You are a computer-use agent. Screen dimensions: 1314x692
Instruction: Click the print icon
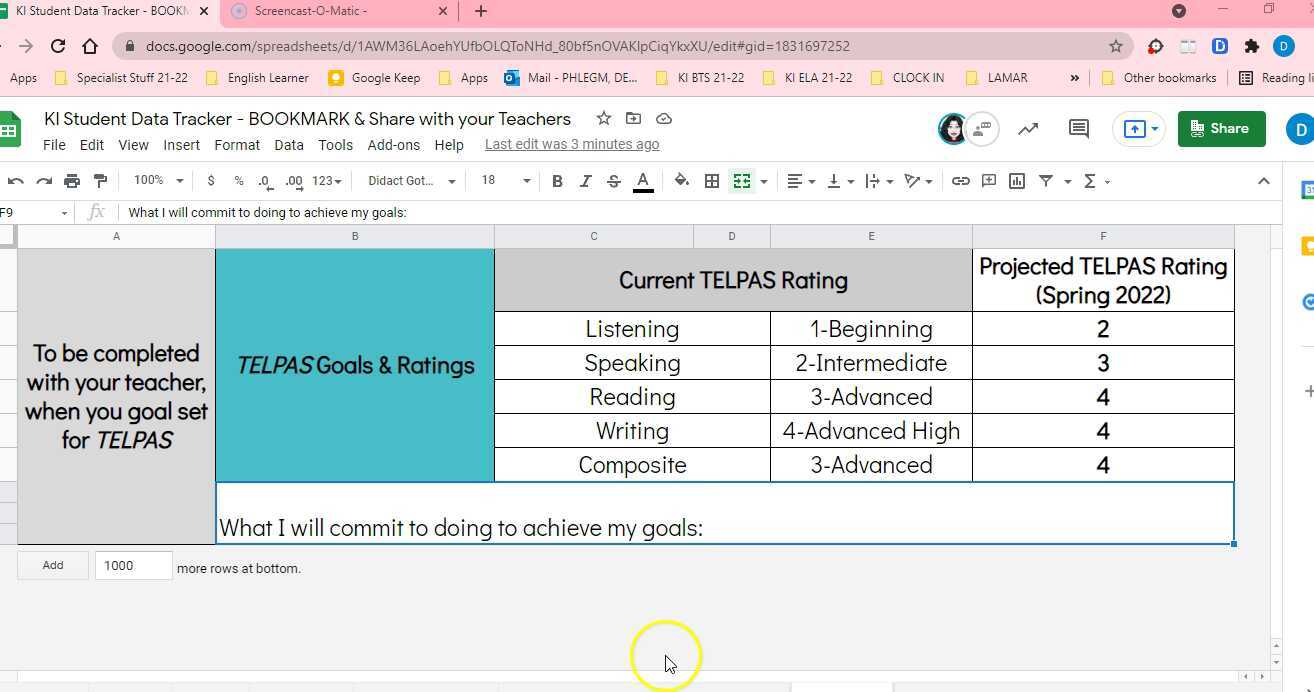pos(71,181)
